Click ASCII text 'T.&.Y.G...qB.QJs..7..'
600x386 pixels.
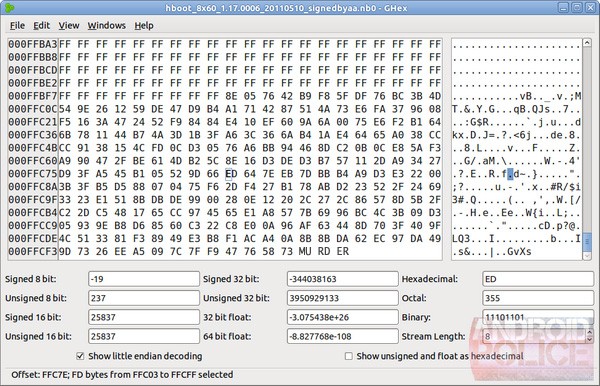pyautogui.click(x=516, y=109)
